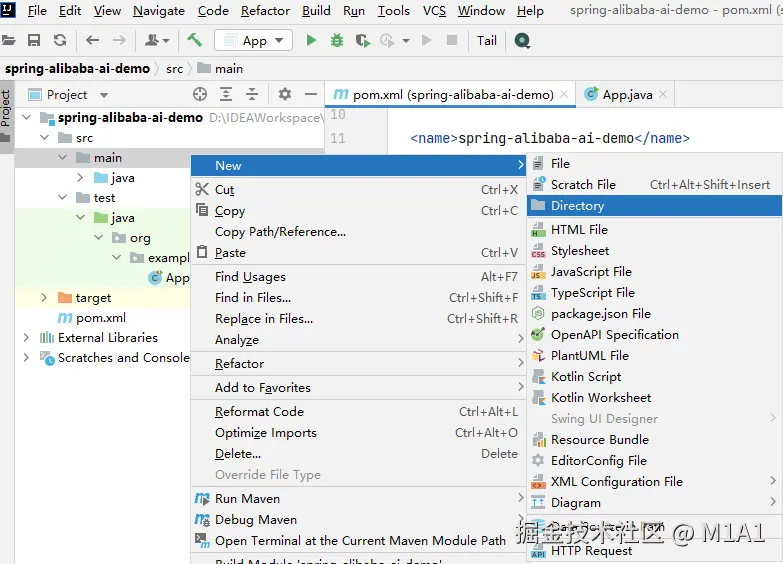Expand Scratches and Consoles node

(26, 358)
